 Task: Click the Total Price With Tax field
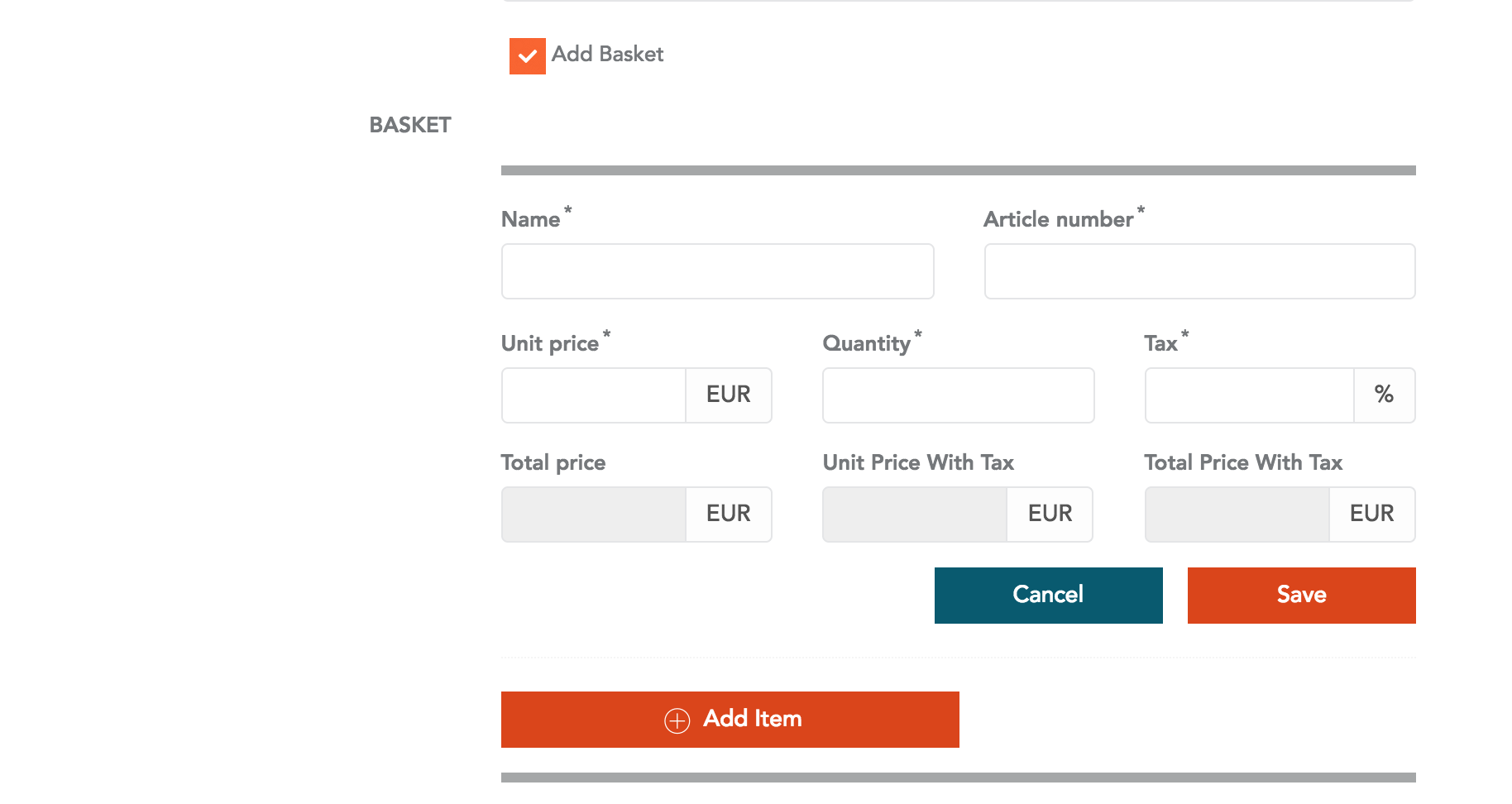coord(1237,514)
